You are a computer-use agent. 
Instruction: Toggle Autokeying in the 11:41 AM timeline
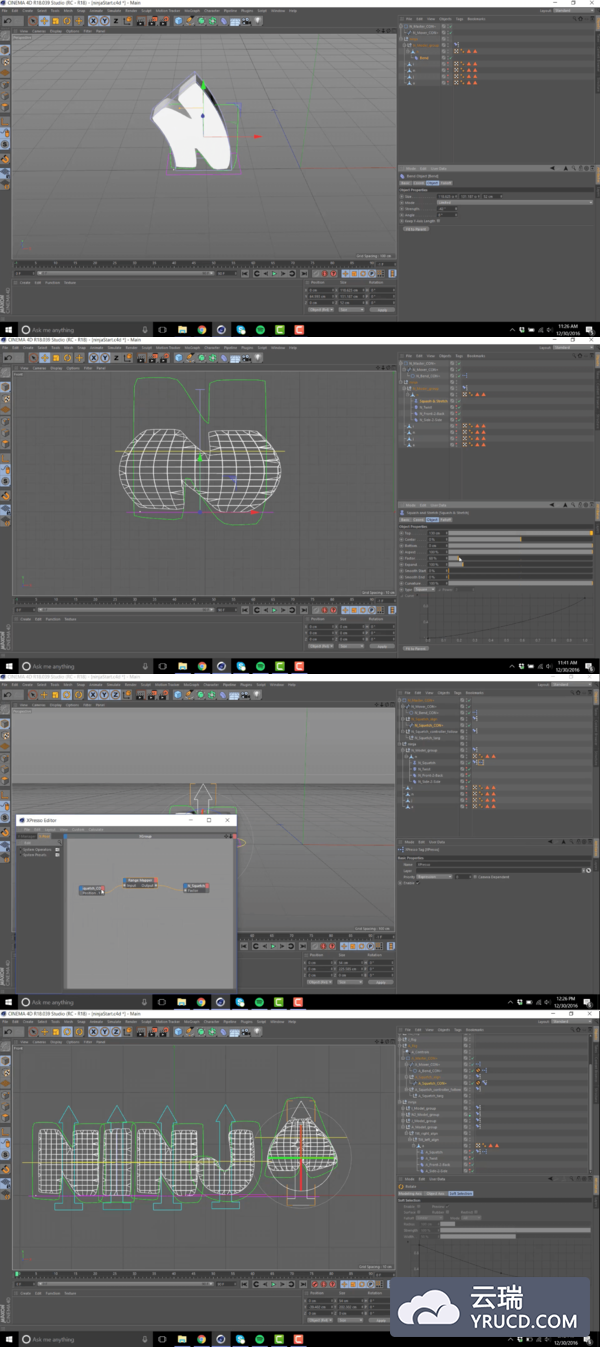pyautogui.click(x=333, y=609)
